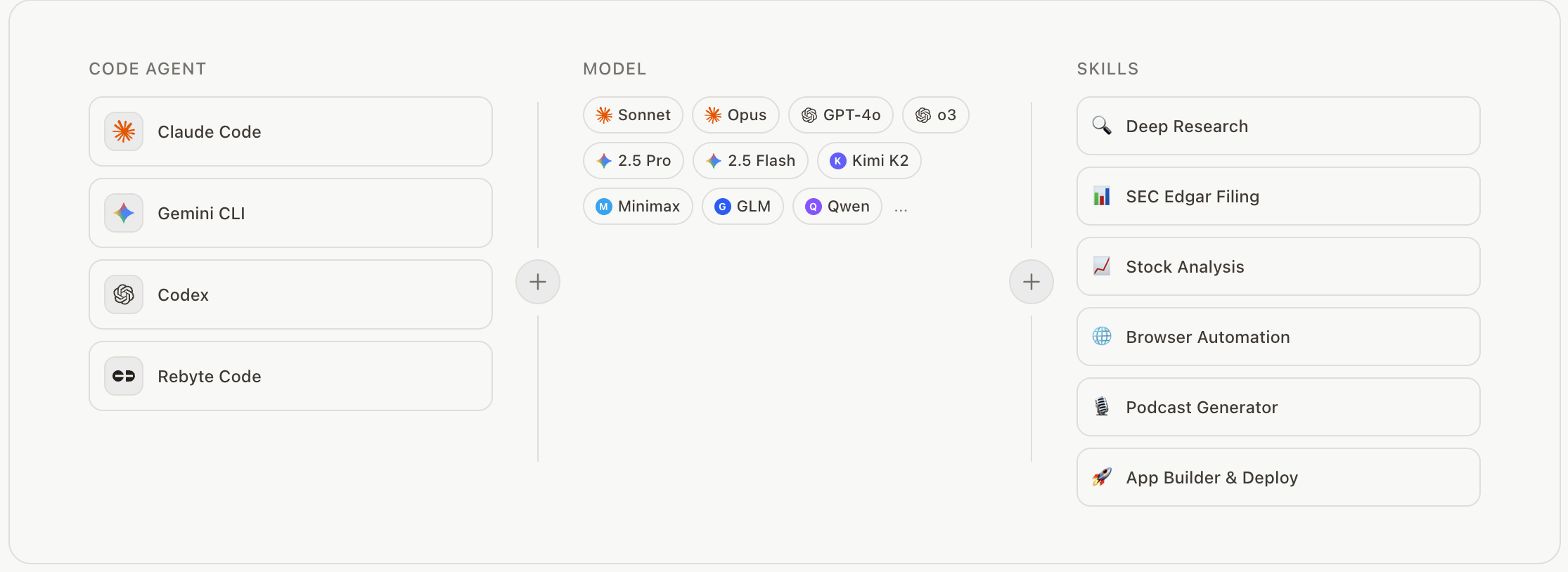Viewport: 1568px width, 572px height.
Task: Select the Minimax model chip
Action: coord(638,206)
